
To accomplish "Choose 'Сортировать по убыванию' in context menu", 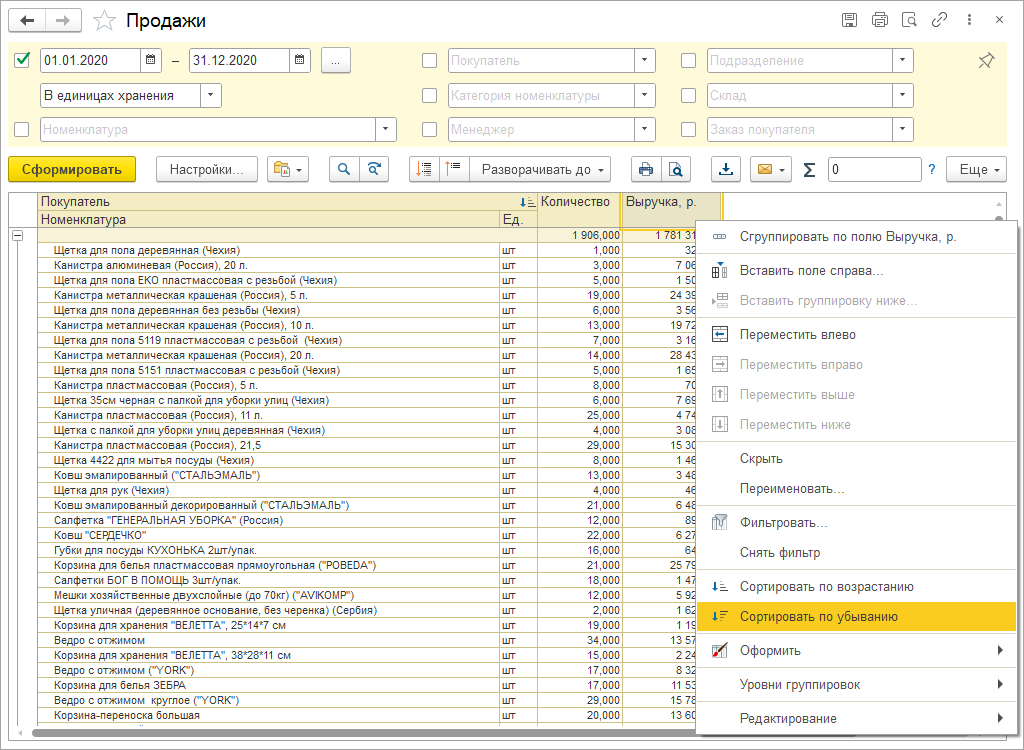I will (x=818, y=617).
